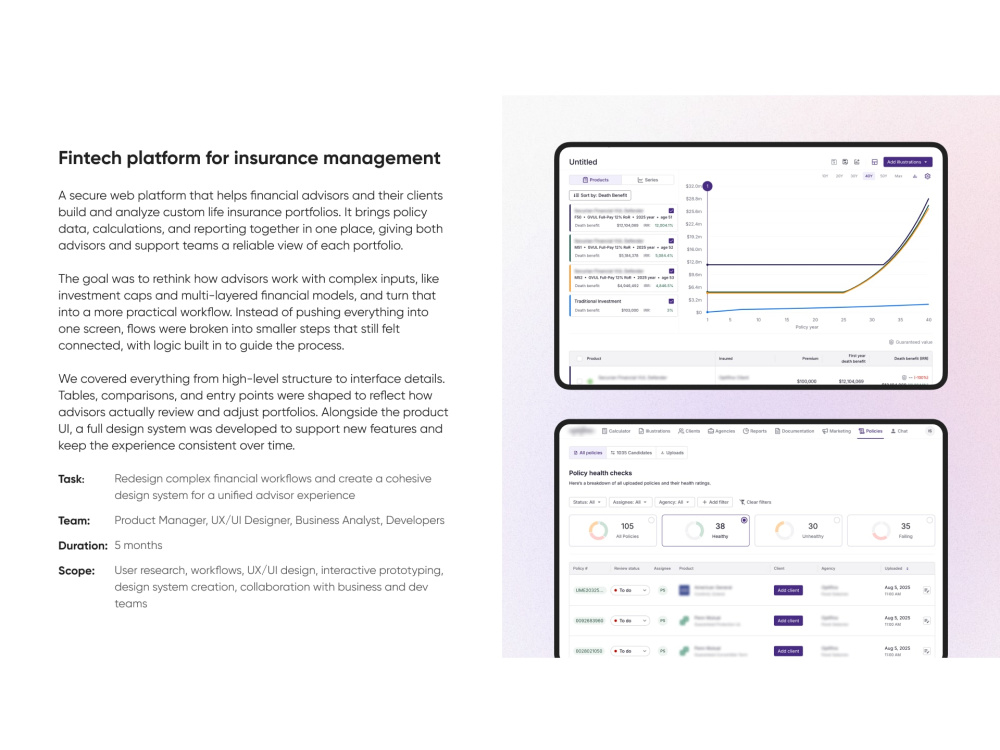Switch to the Series tab
This screenshot has height=750, width=1000.
click(x=647, y=180)
